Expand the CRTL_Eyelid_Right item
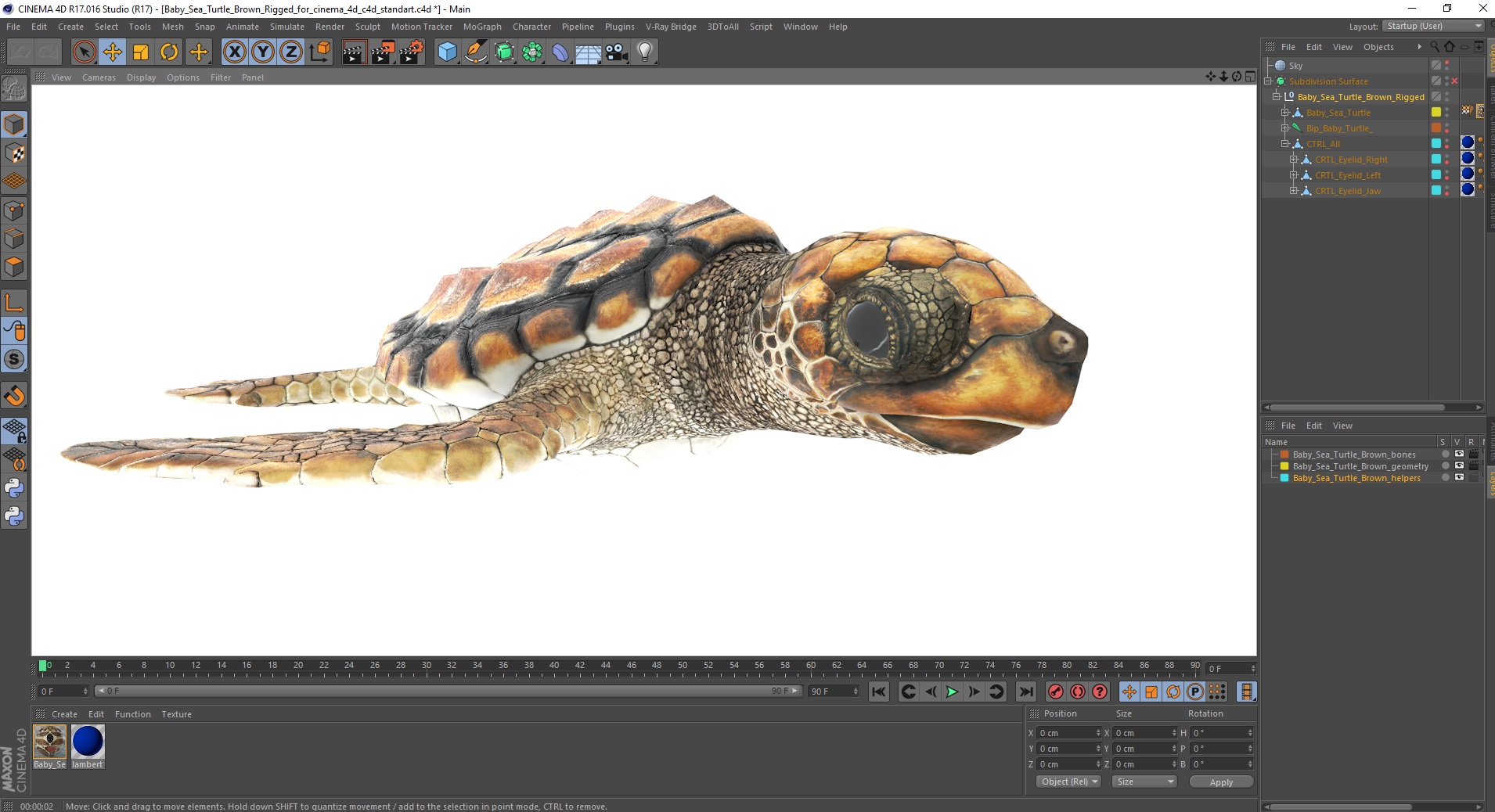 [x=1293, y=160]
